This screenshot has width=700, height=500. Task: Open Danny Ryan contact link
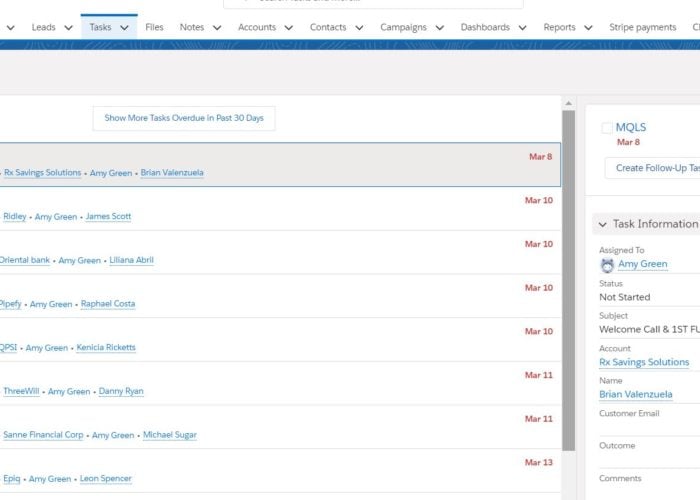point(121,392)
